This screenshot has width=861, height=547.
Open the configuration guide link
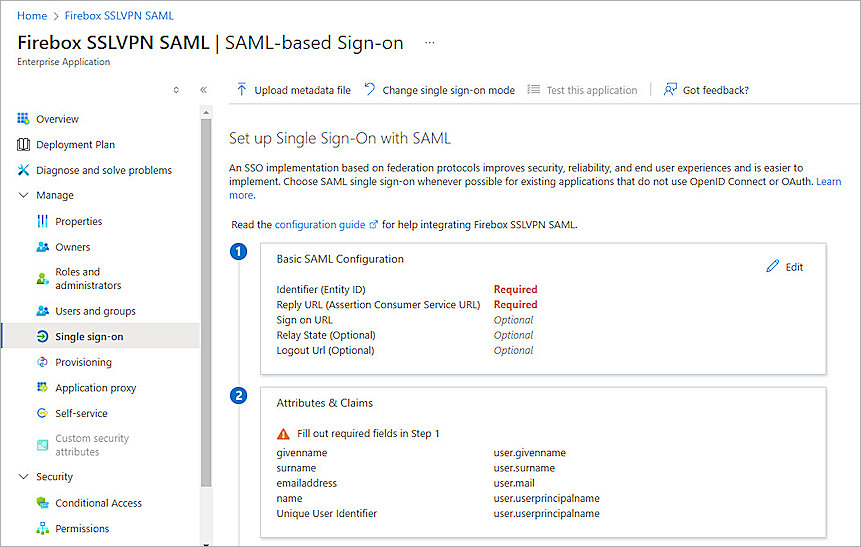(320, 225)
